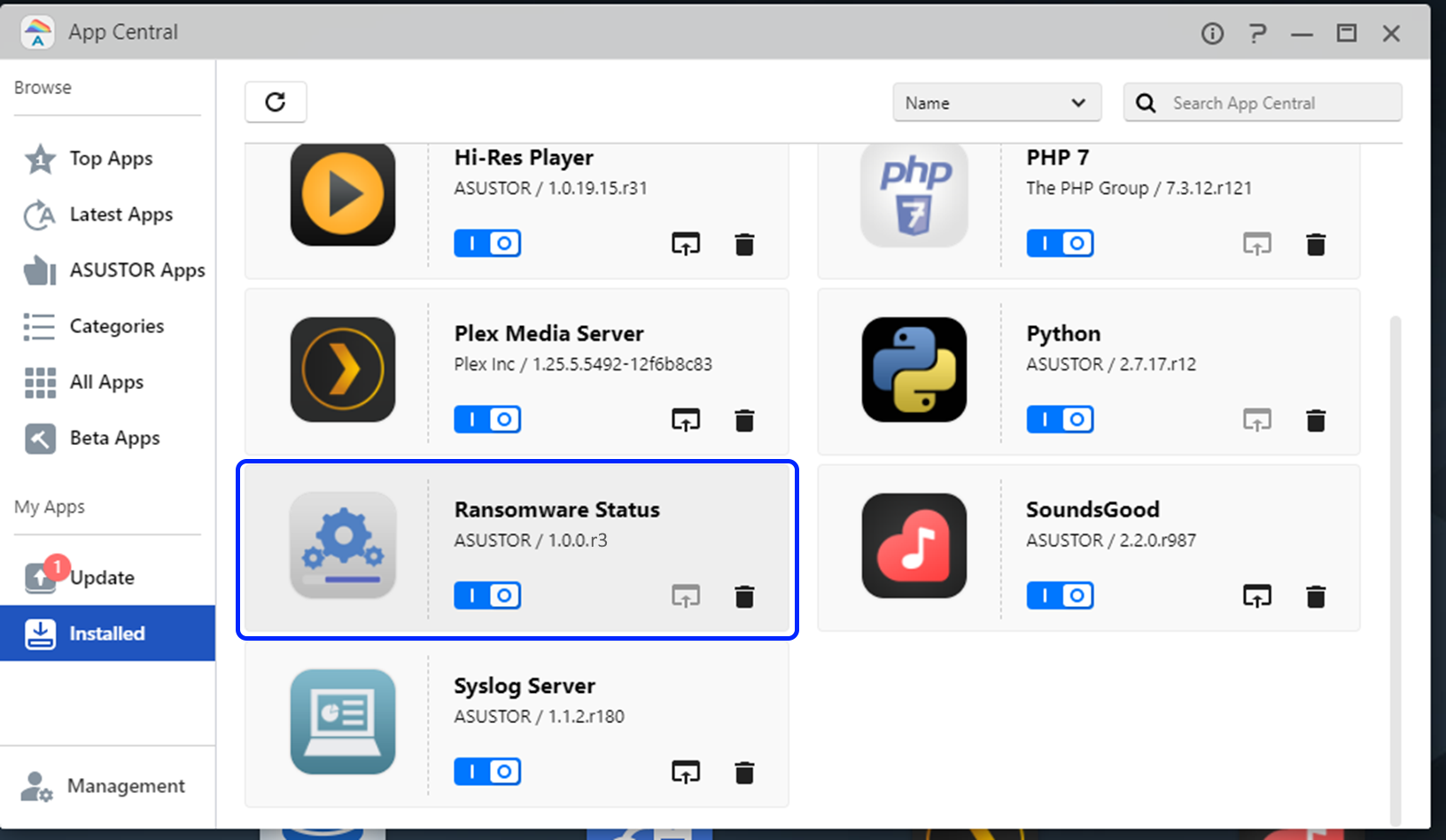Screen dimensions: 1446x840
Task: Click the info icon in title bar
Action: [1212, 34]
